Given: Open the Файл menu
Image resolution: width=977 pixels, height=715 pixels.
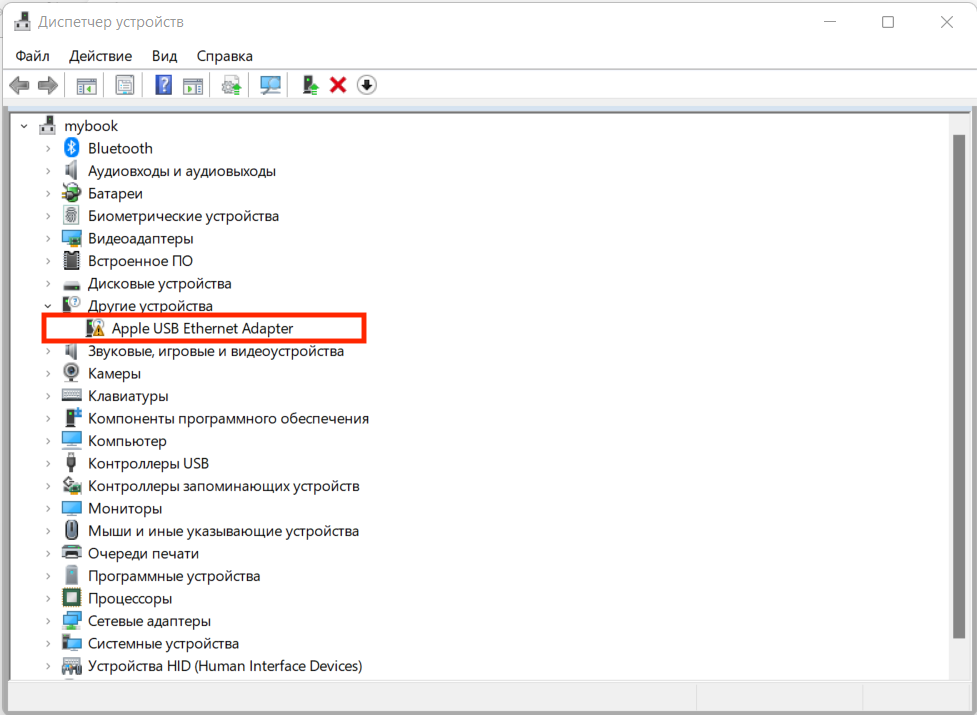Looking at the screenshot, I should [x=31, y=56].
